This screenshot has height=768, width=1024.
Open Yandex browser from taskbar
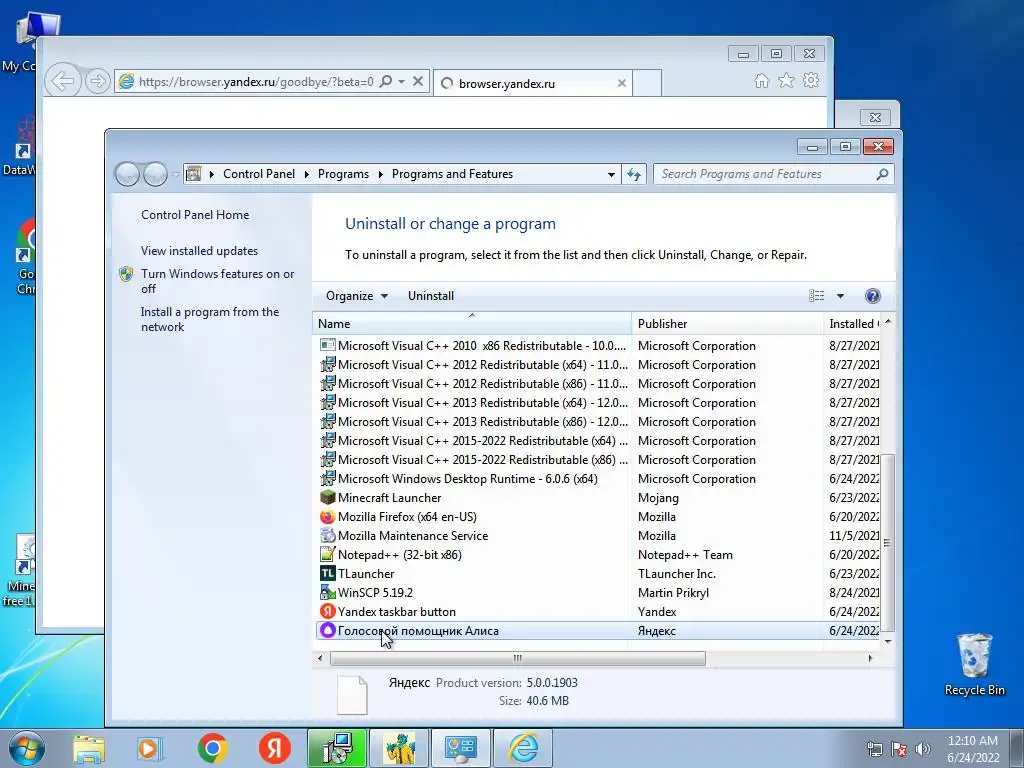(x=275, y=748)
